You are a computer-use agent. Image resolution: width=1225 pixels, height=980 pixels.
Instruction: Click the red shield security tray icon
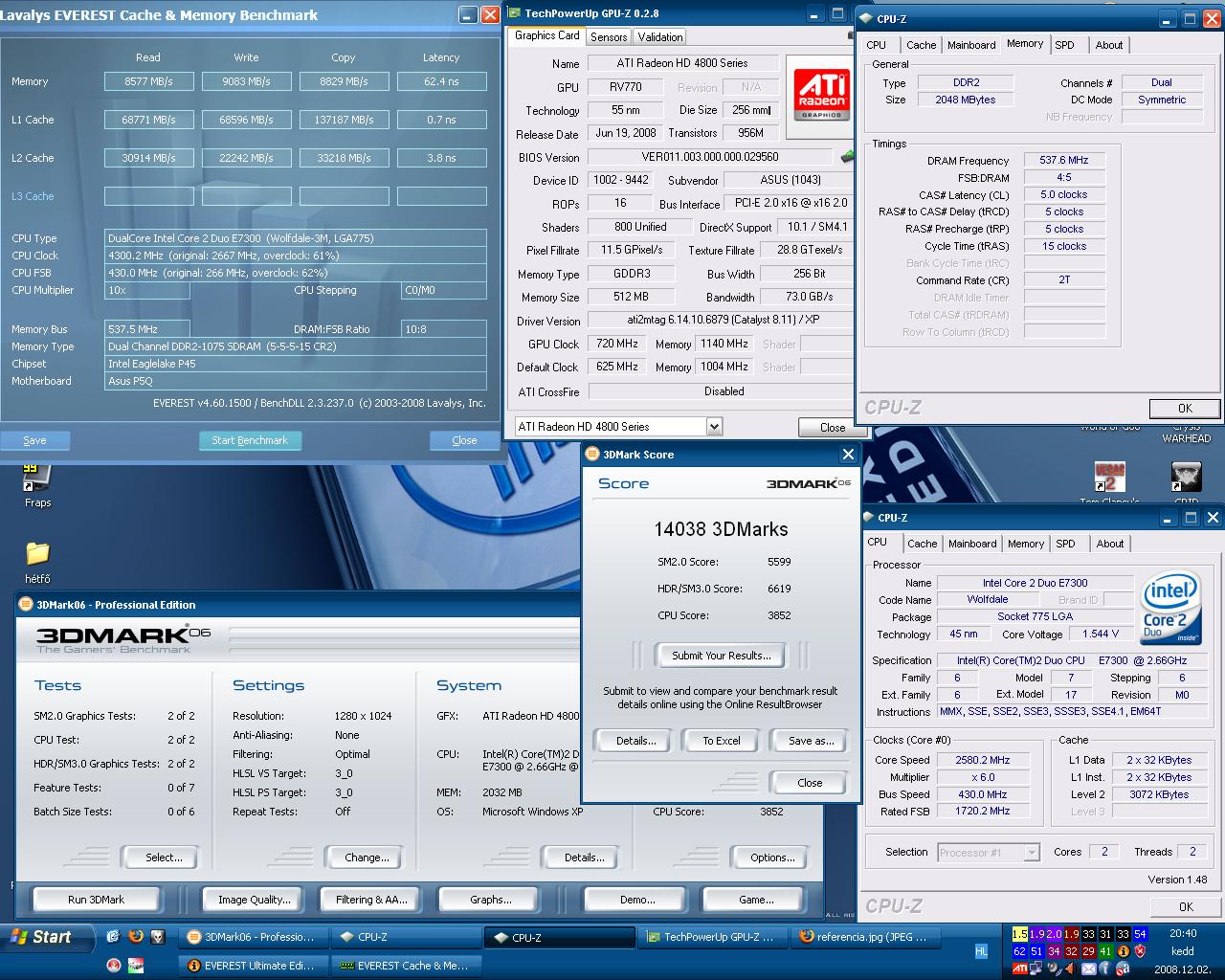tap(1140, 951)
